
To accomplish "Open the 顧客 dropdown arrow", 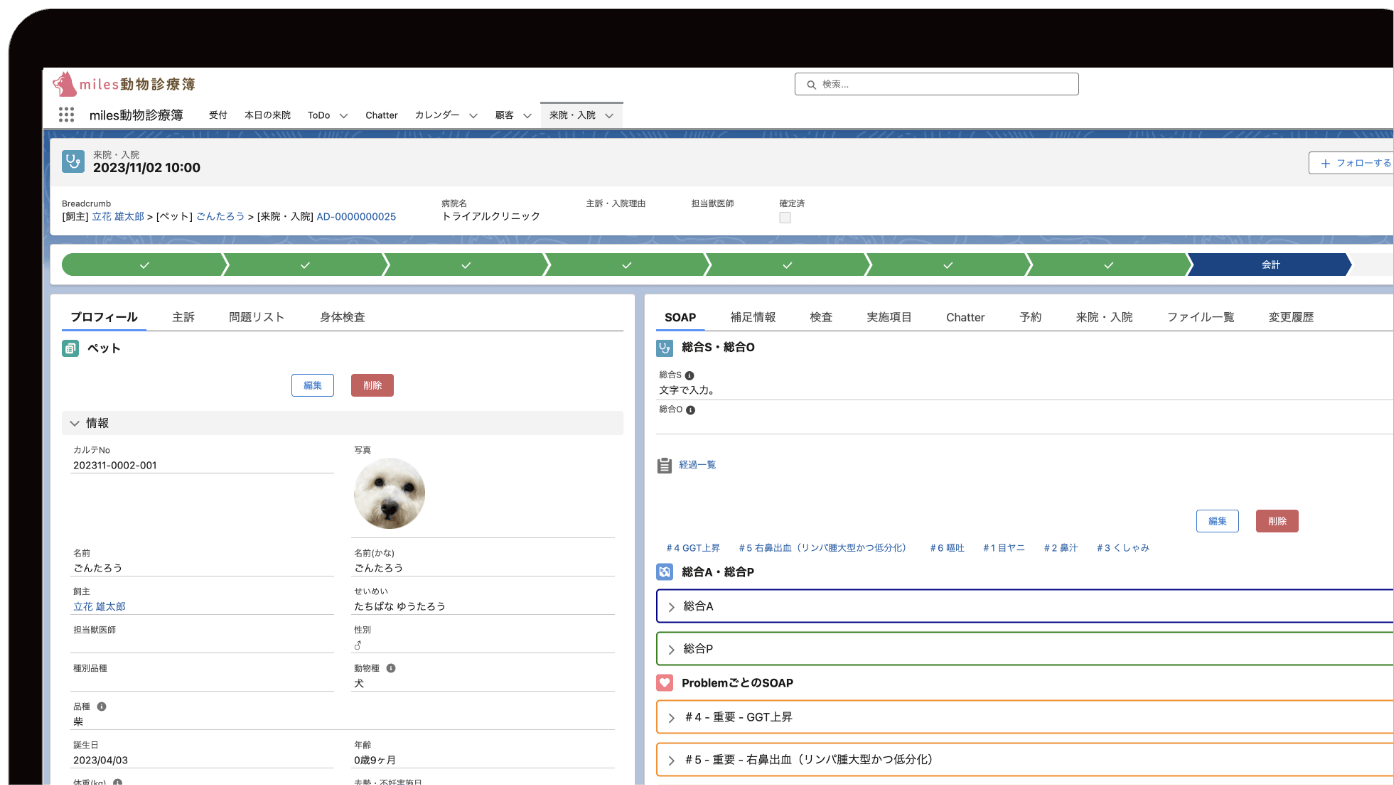I will [527, 116].
